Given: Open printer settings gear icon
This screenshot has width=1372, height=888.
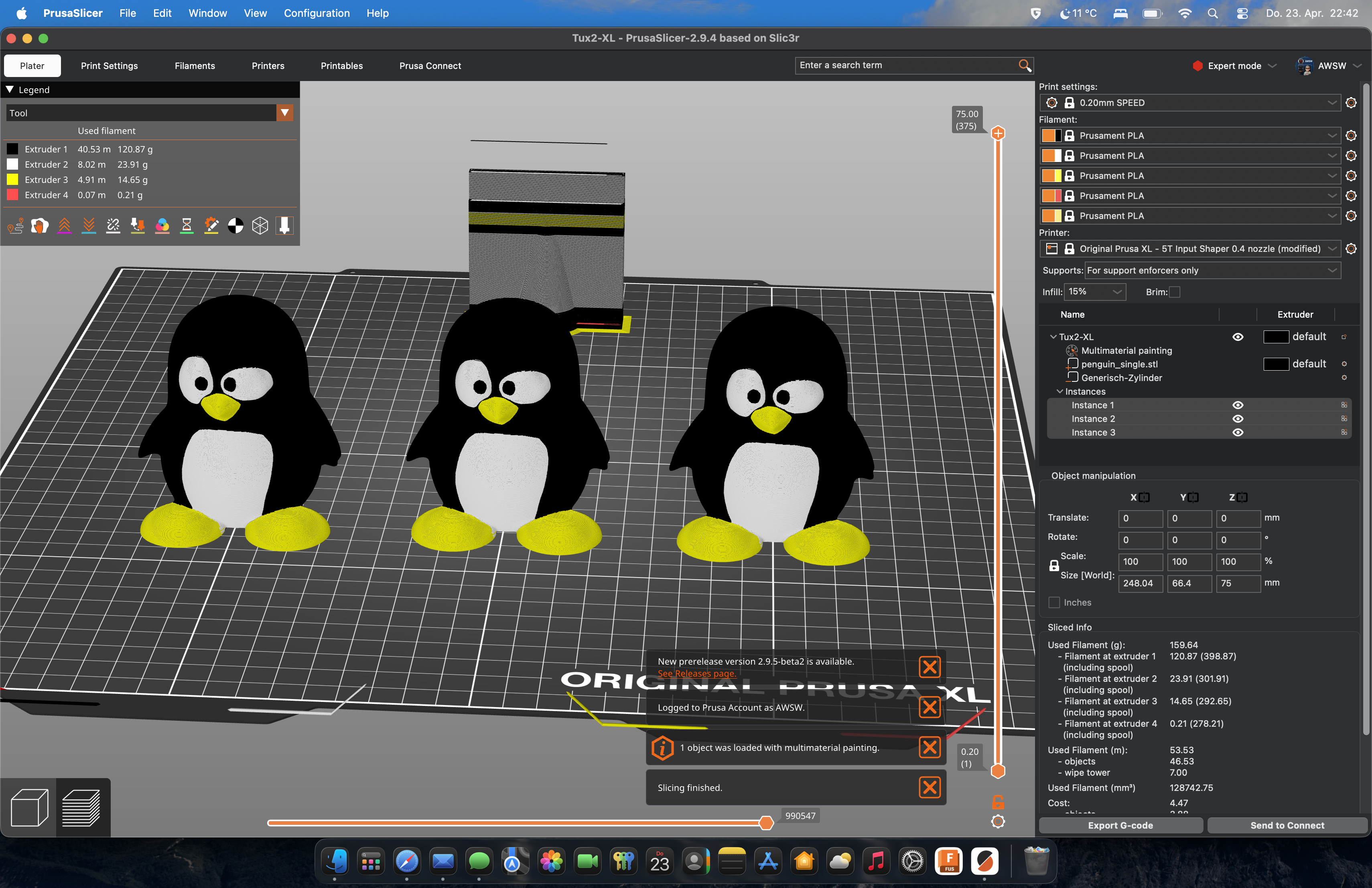Looking at the screenshot, I should click(x=1351, y=249).
